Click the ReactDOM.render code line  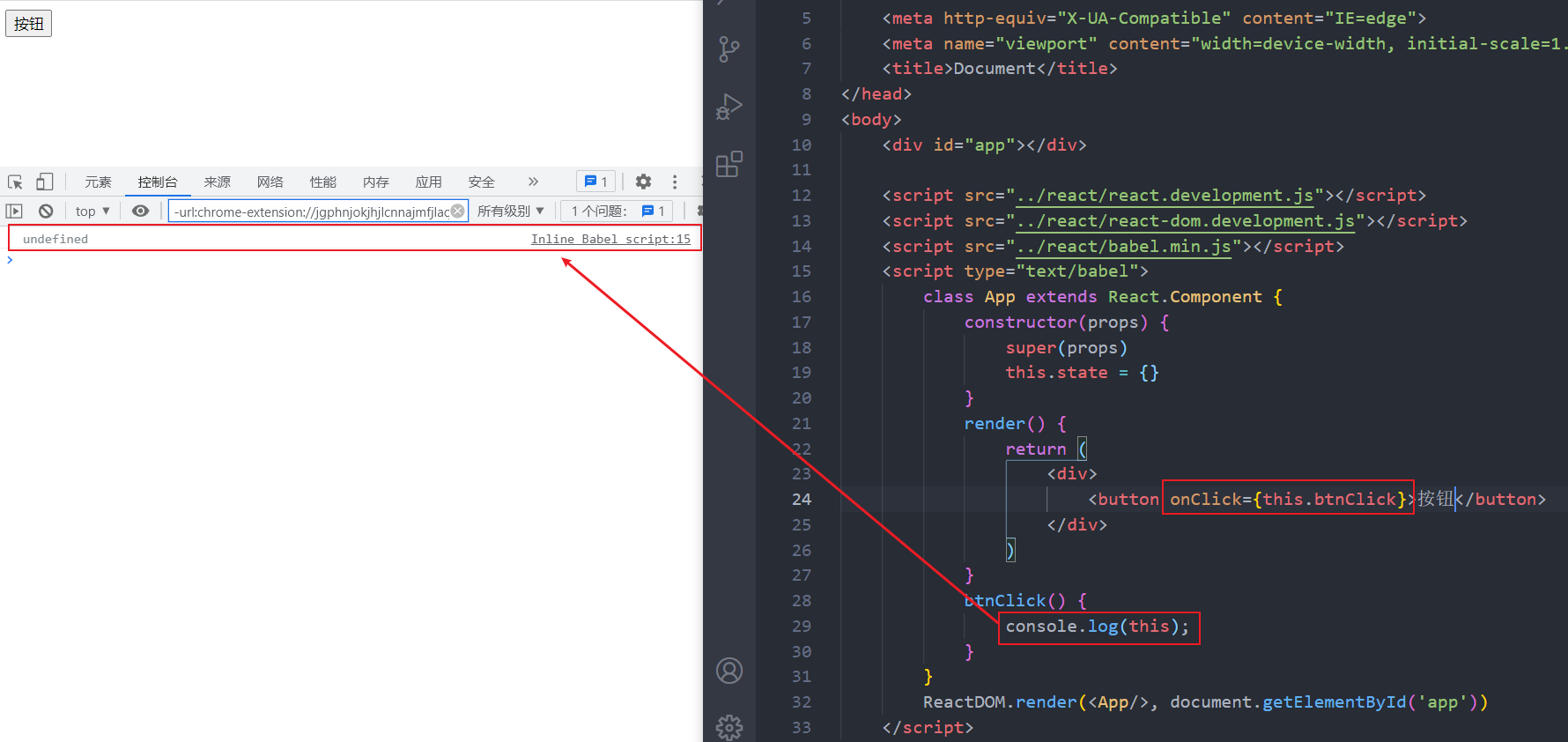1205,702
